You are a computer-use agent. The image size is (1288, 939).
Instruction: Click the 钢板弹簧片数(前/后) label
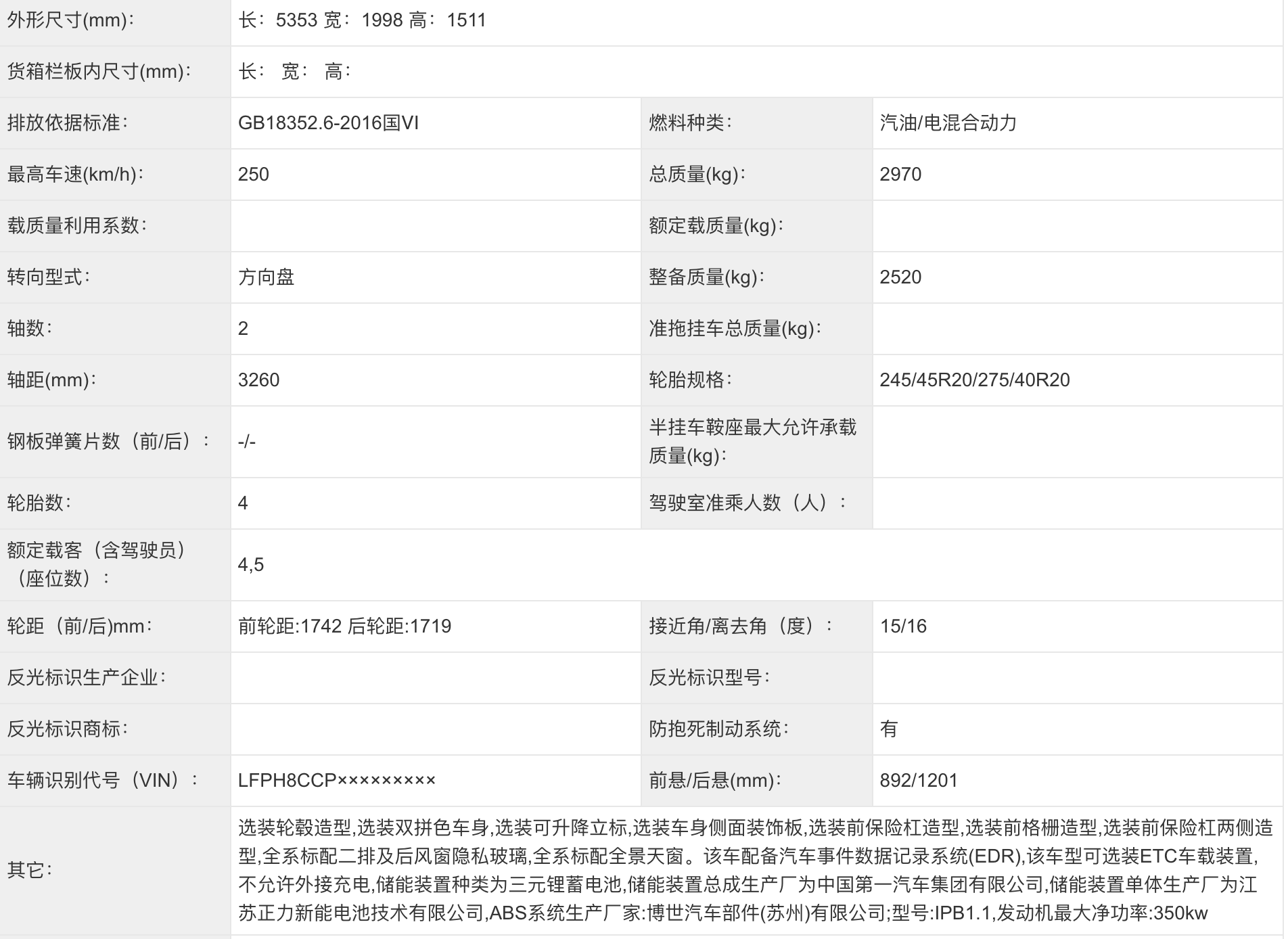(108, 442)
